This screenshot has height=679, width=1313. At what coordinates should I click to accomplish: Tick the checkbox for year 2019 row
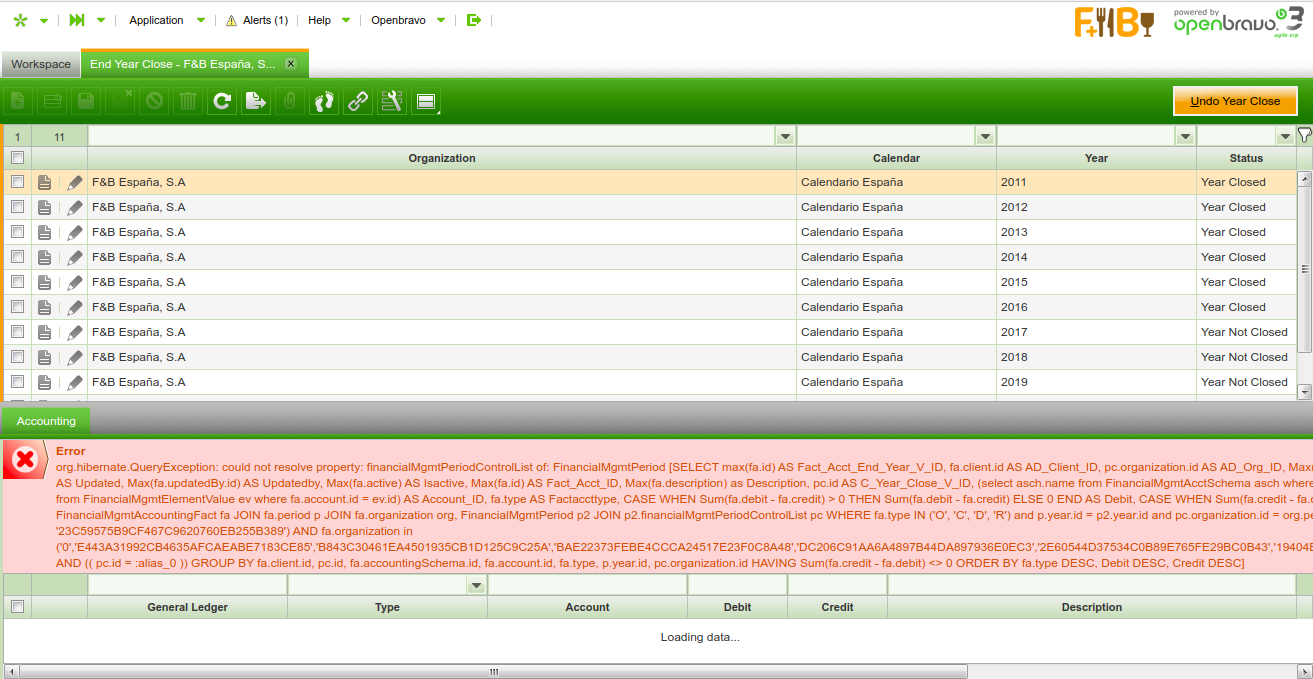(x=17, y=382)
